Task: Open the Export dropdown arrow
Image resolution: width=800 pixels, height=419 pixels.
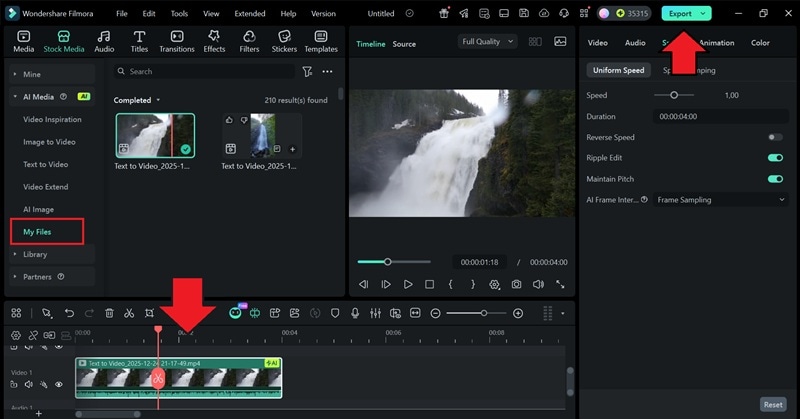Action: click(704, 14)
